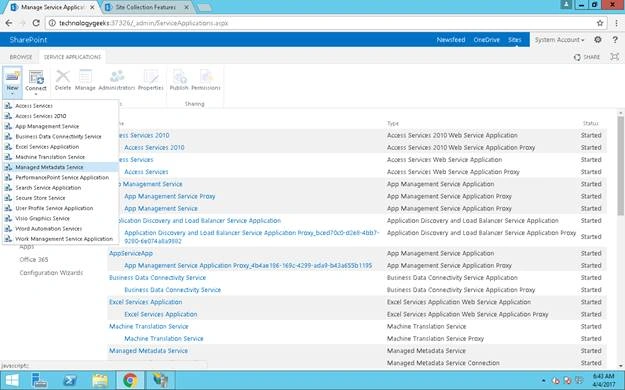625x390 pixels.
Task: Open PowerShell from the taskbar
Action: click(70, 380)
